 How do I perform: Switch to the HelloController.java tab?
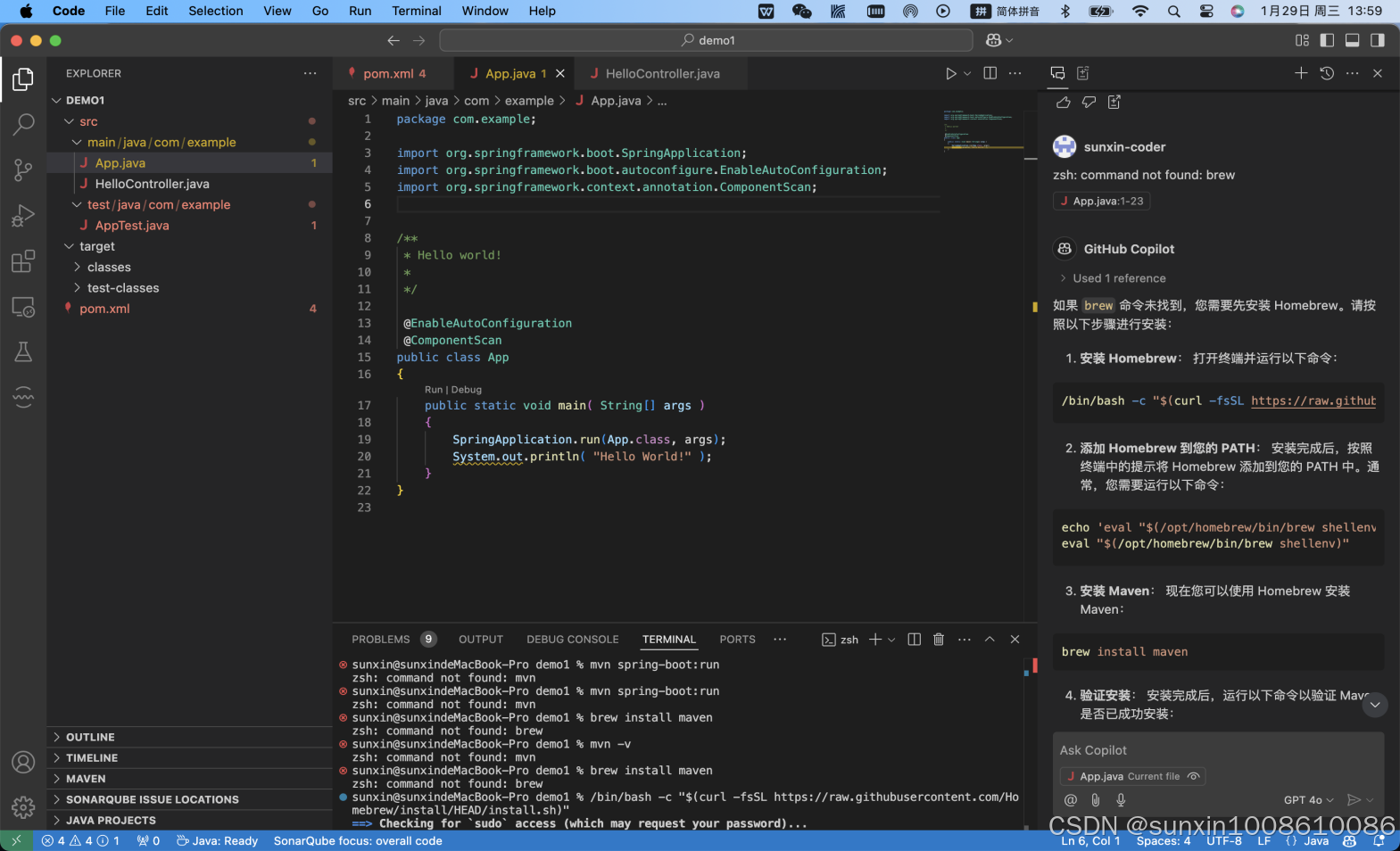click(661, 73)
